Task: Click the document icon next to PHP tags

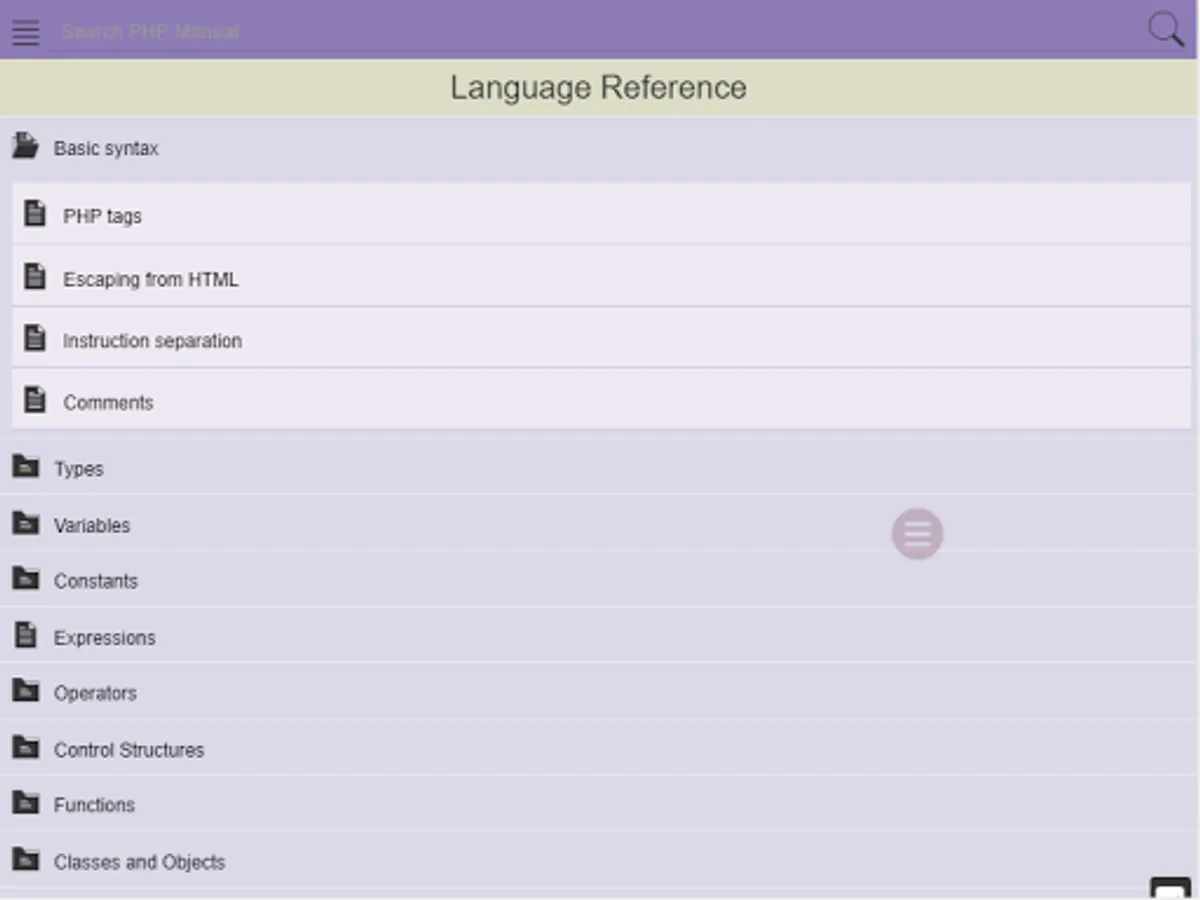Action: [35, 214]
